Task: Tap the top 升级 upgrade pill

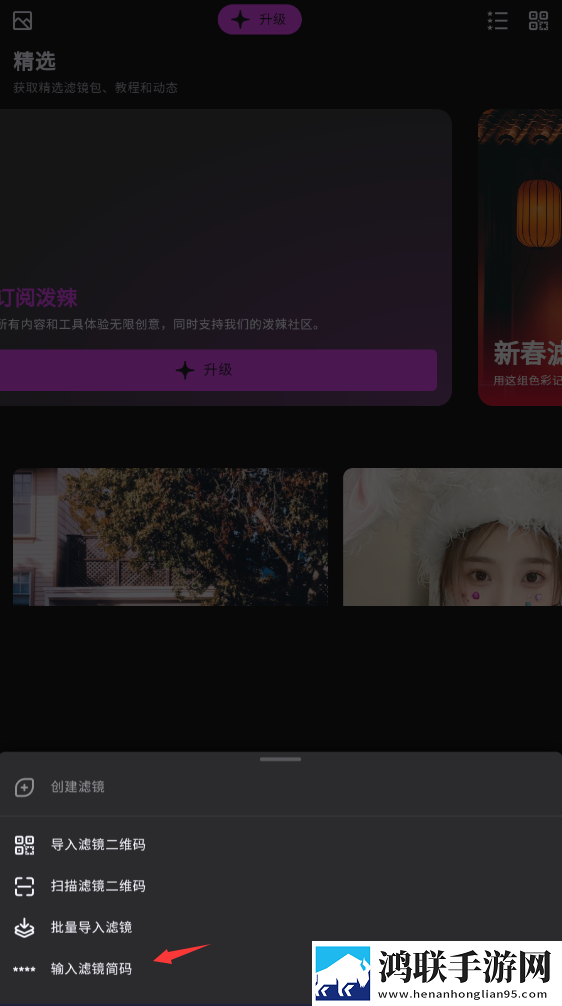Action: (260, 19)
